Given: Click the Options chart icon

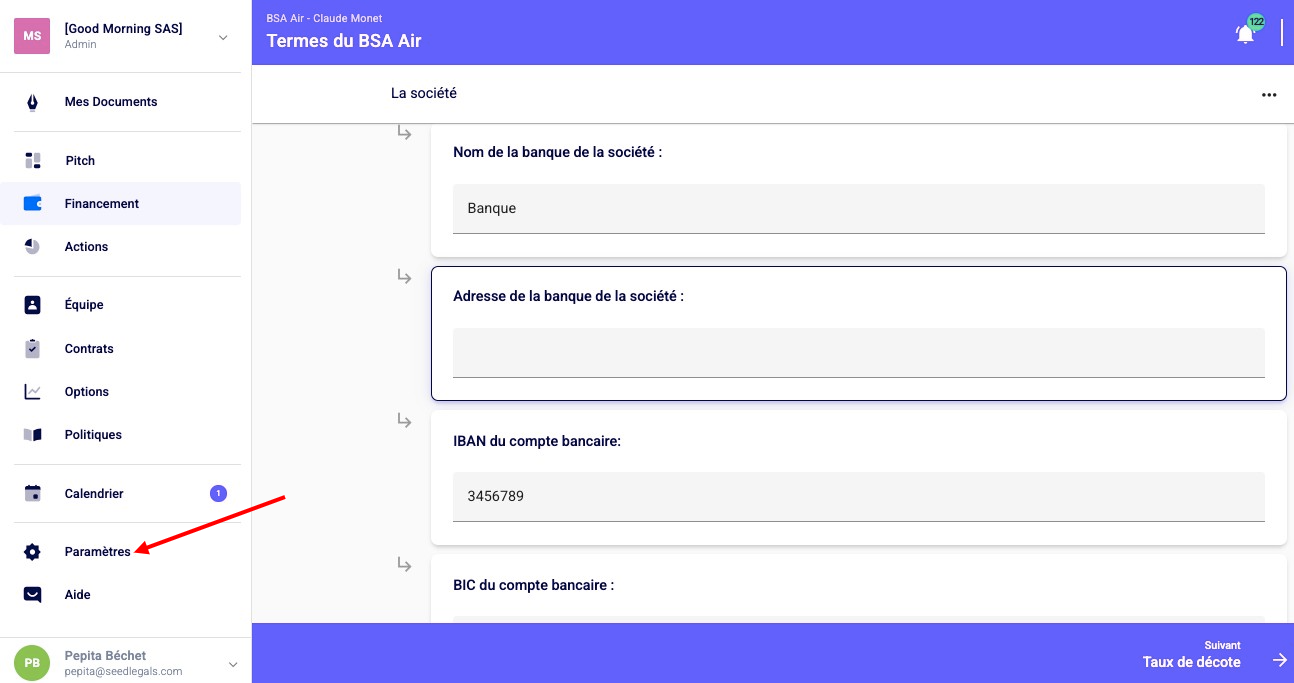Looking at the screenshot, I should pos(33,391).
